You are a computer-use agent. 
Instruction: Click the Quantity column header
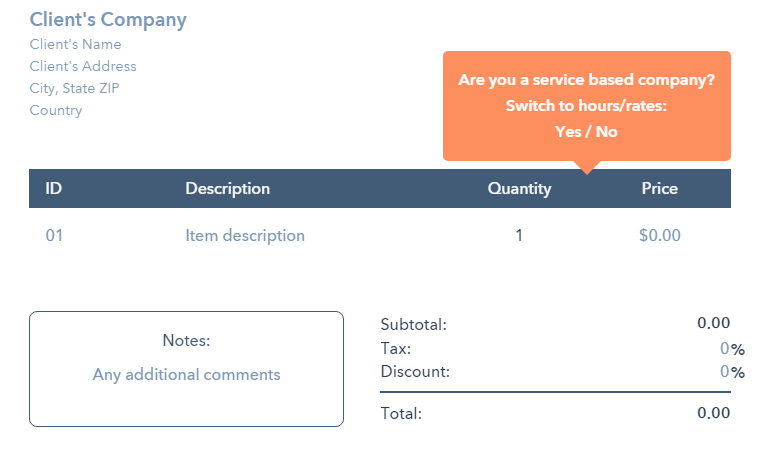pos(520,189)
